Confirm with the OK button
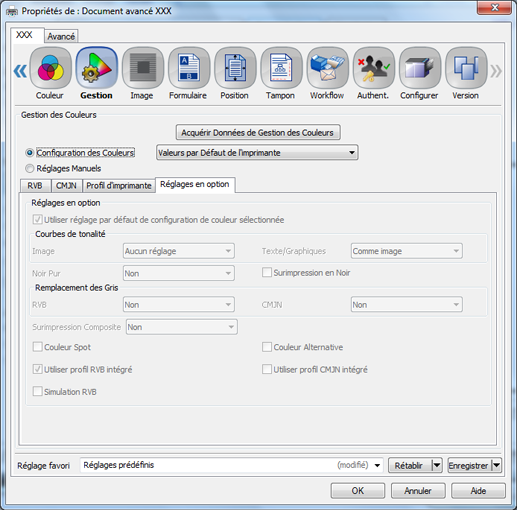Image resolution: width=517 pixels, height=510 pixels. click(358, 491)
